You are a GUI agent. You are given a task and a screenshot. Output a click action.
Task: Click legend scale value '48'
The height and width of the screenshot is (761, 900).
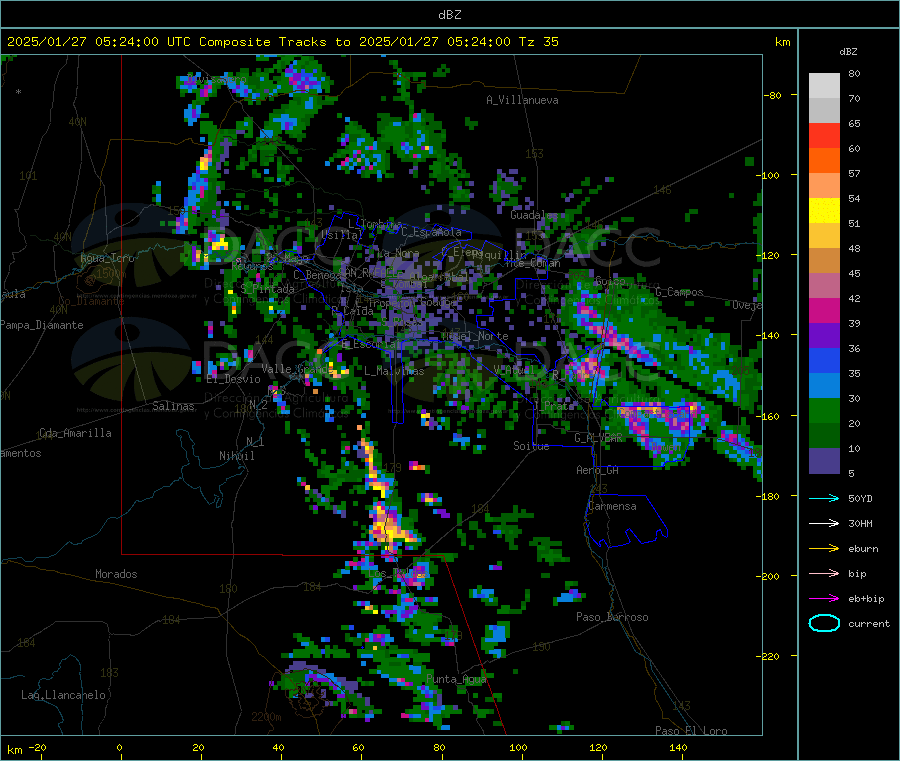click(x=854, y=249)
